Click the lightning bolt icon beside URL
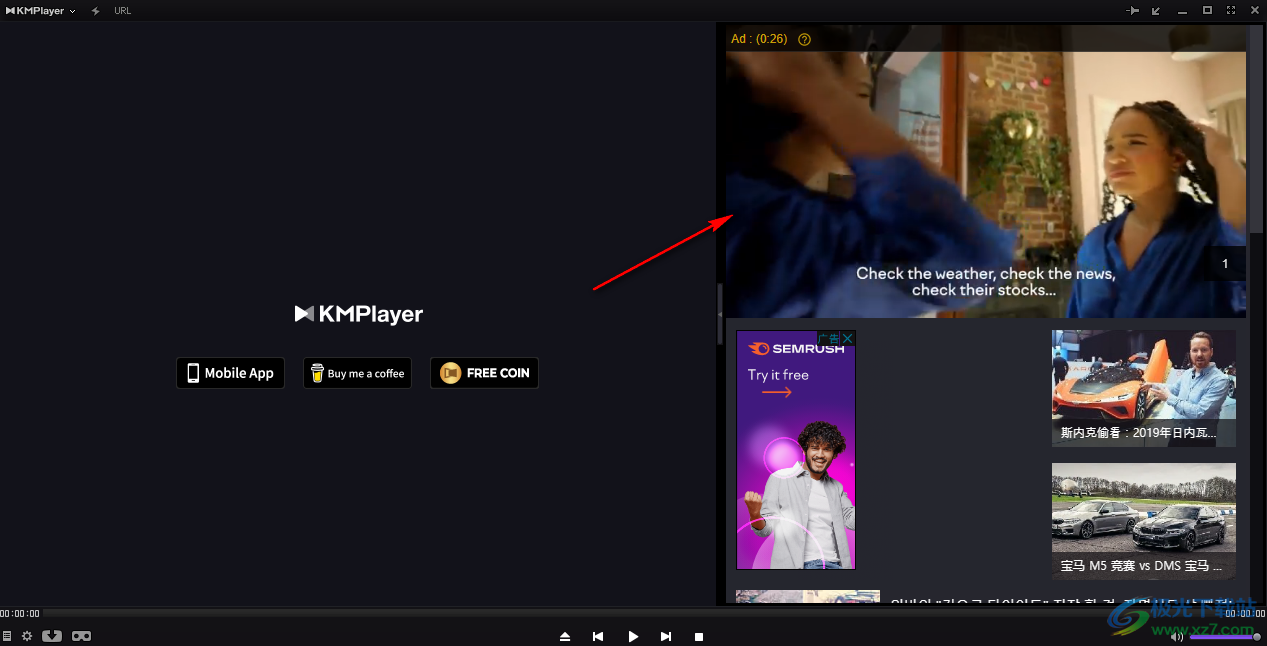1267x646 pixels. 96,10
